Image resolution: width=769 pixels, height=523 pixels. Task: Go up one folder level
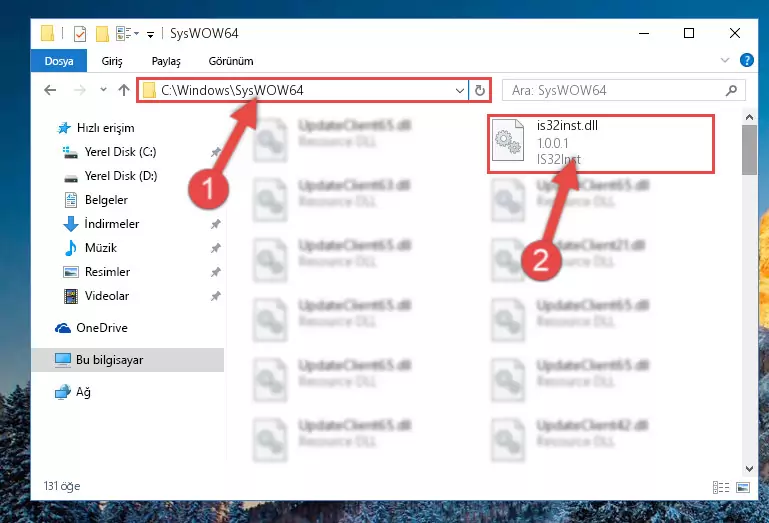[124, 90]
